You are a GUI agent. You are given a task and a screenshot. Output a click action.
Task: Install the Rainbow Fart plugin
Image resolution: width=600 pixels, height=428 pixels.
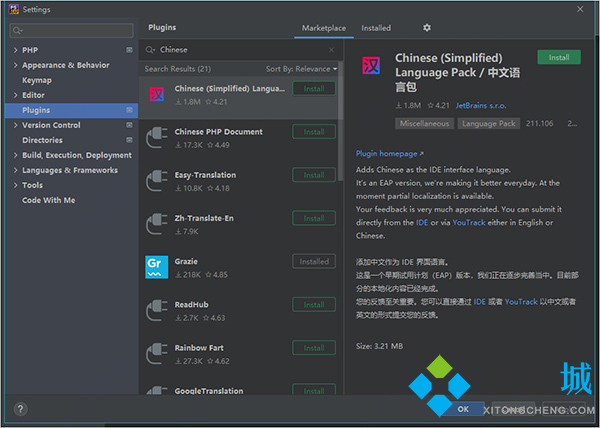click(314, 348)
